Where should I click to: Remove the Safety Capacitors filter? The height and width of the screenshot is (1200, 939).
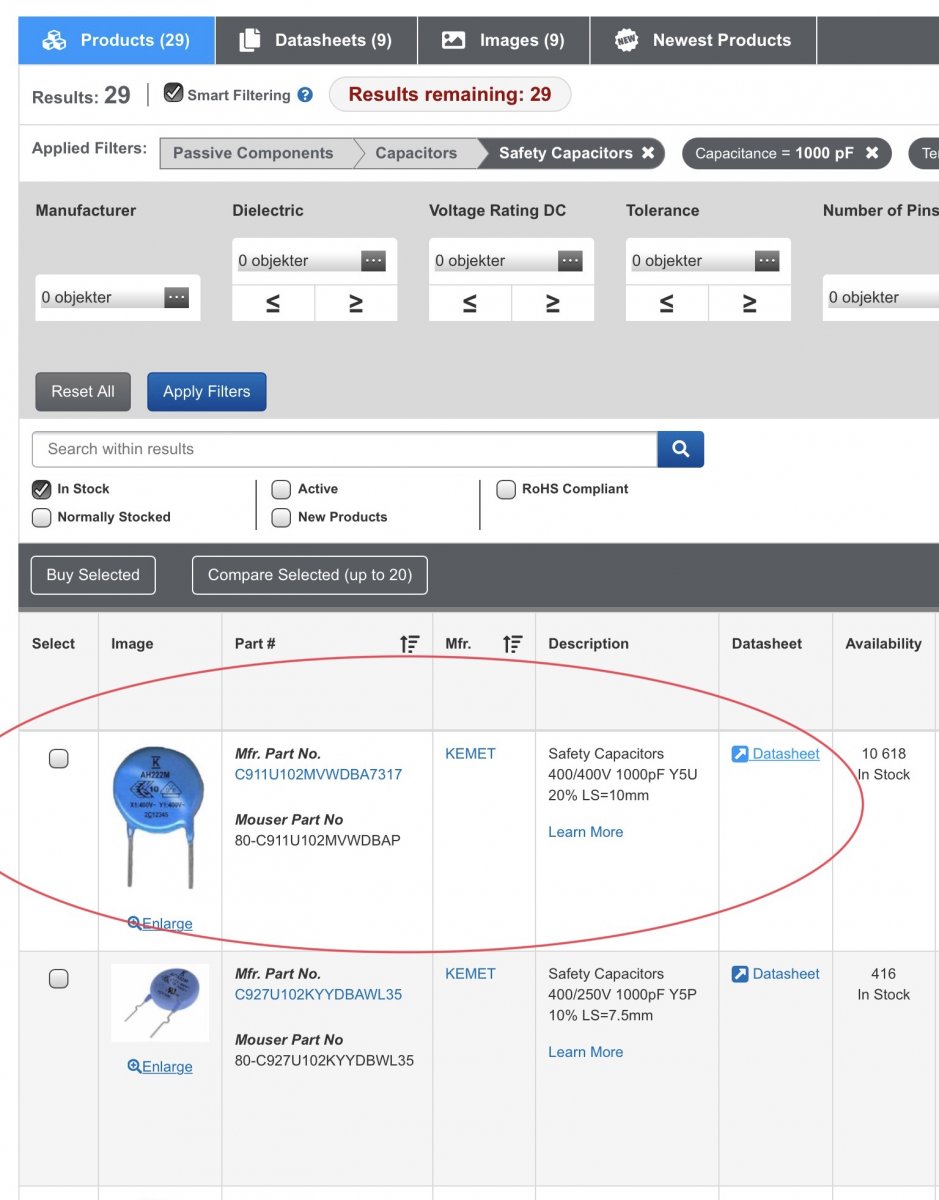pyautogui.click(x=648, y=153)
